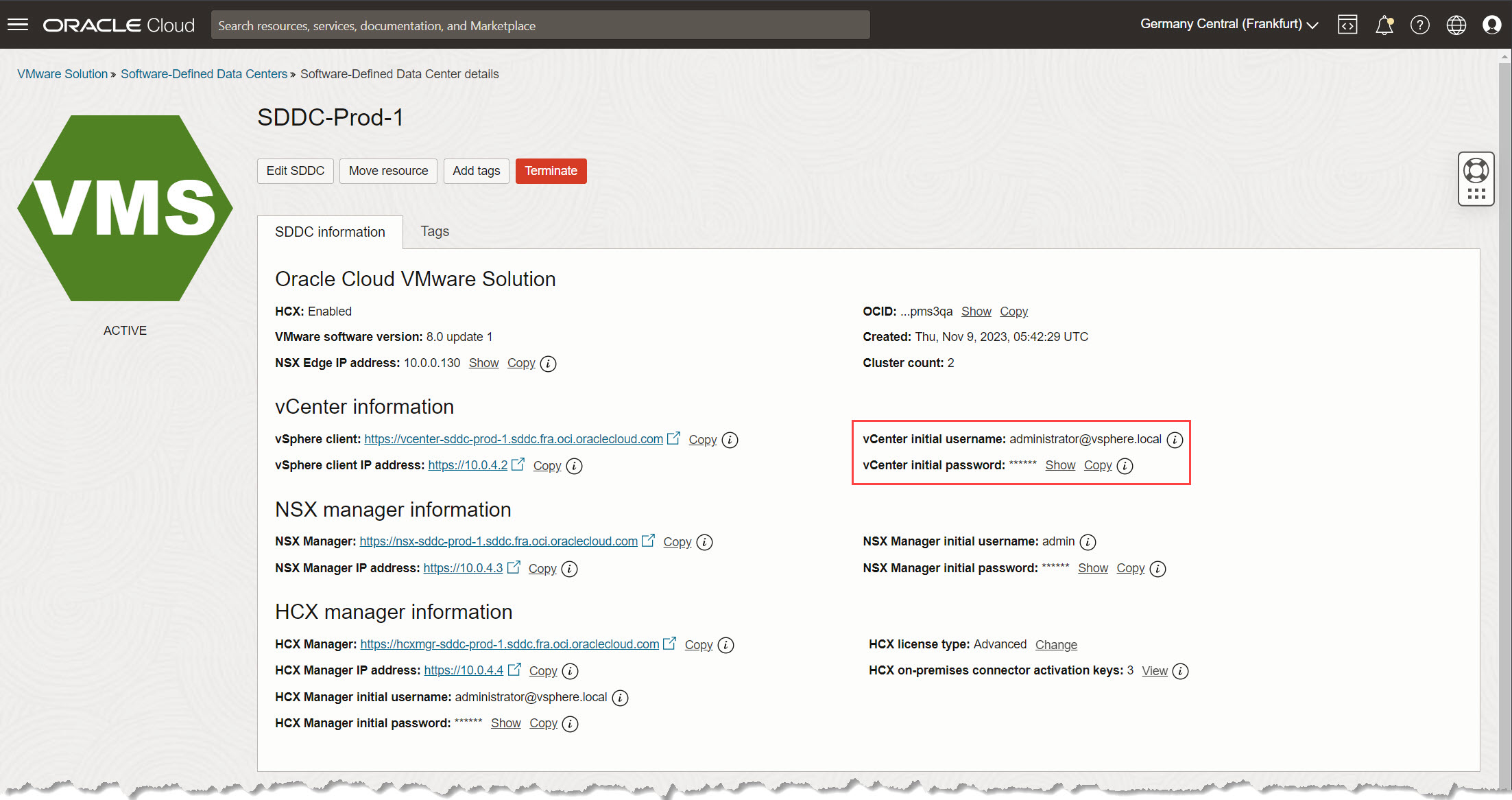Open the hamburger navigation menu
This screenshot has height=800, width=1512.
pos(18,25)
